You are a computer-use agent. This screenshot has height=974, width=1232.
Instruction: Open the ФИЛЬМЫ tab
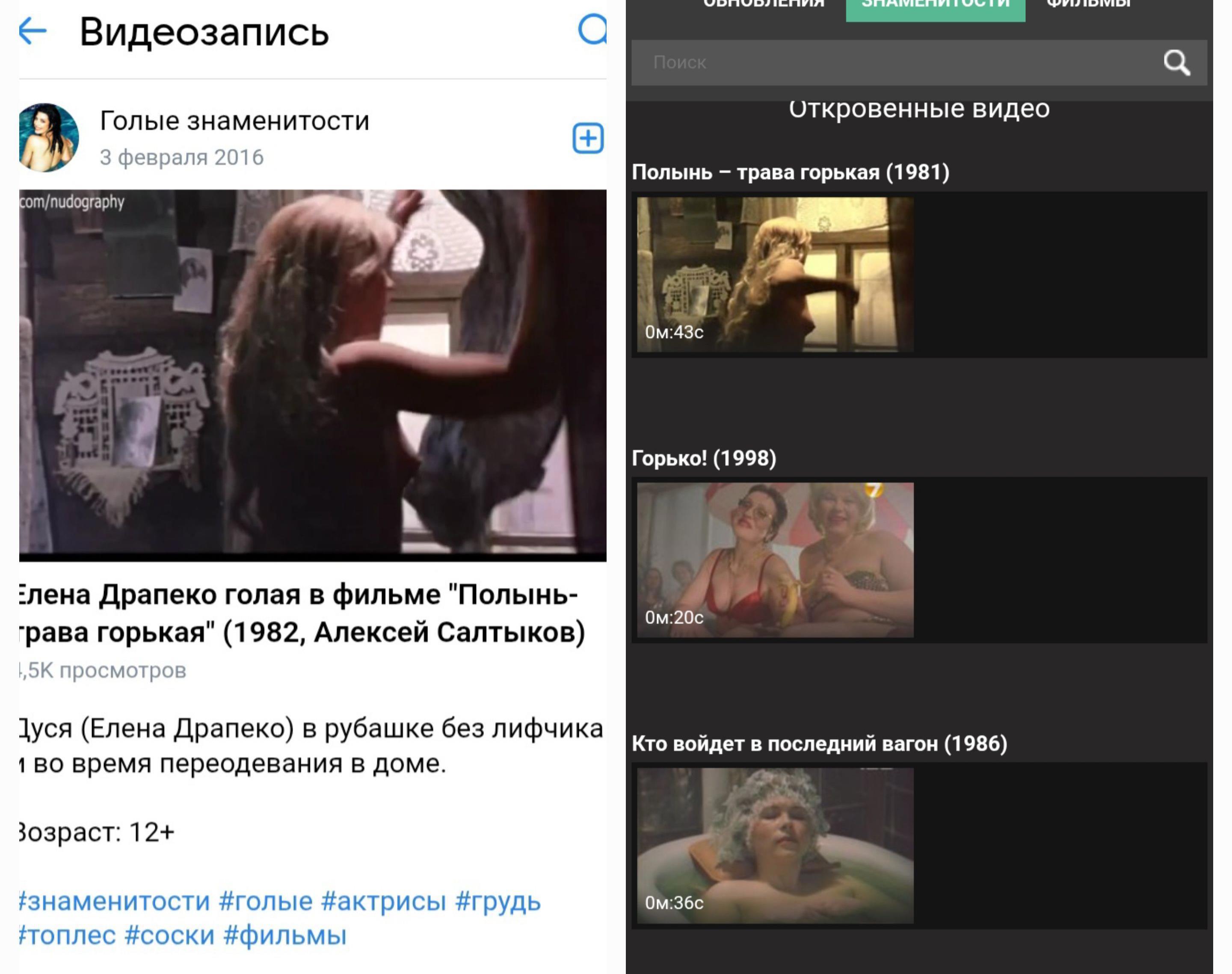pos(1088,5)
